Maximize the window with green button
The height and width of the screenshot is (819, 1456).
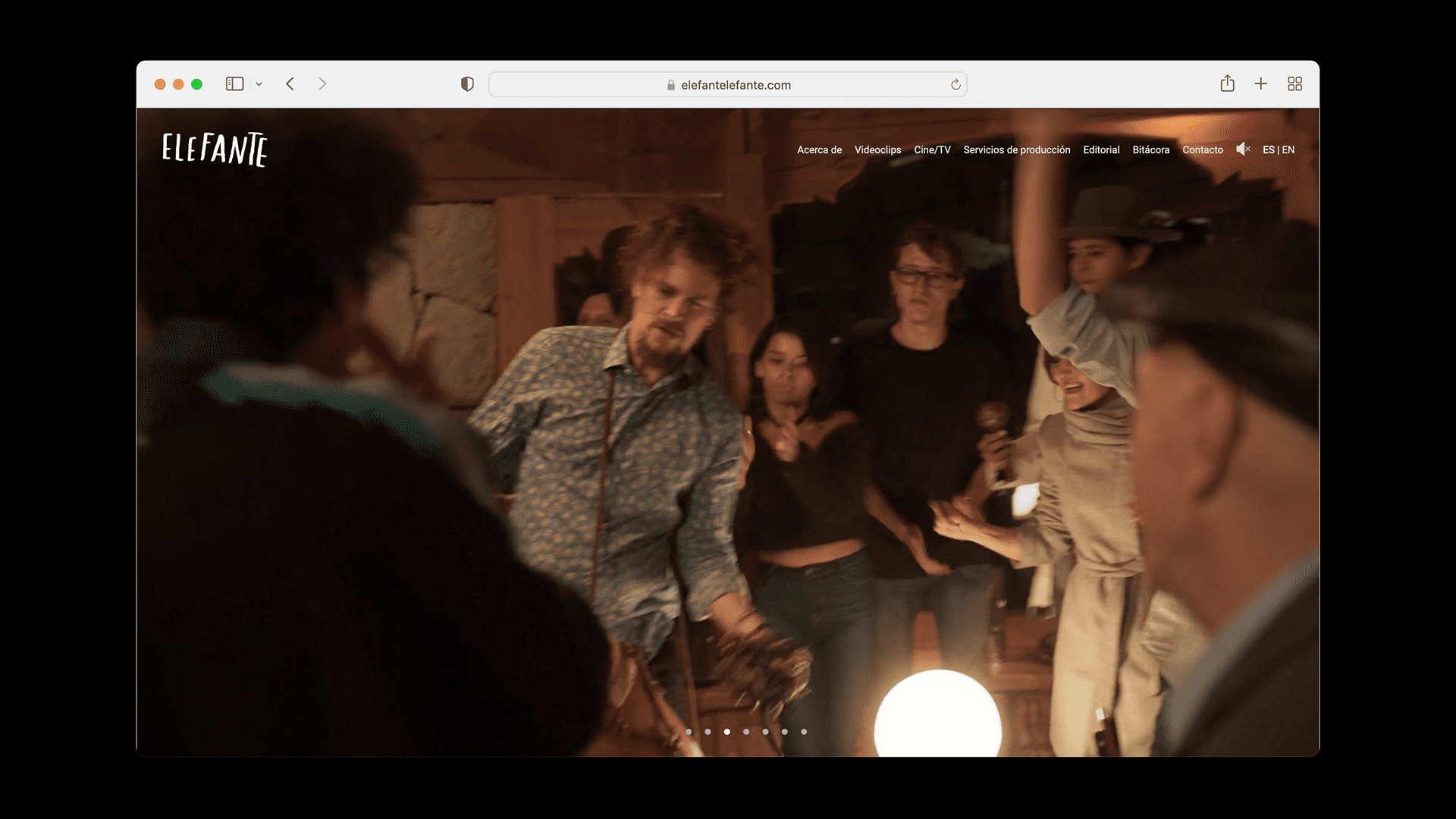click(x=196, y=84)
